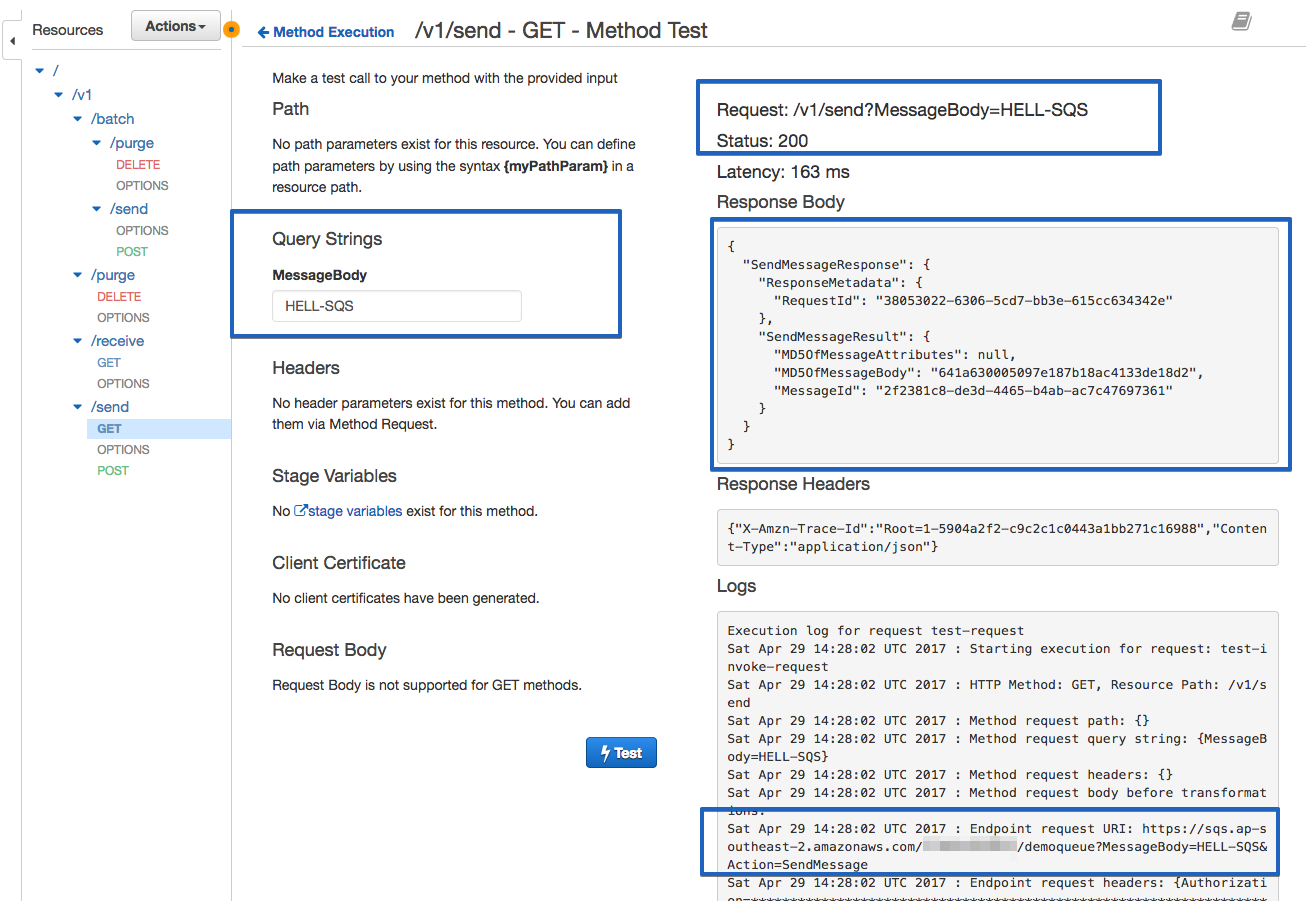
Task: Open the Actions dropdown menu
Action: pos(176,27)
